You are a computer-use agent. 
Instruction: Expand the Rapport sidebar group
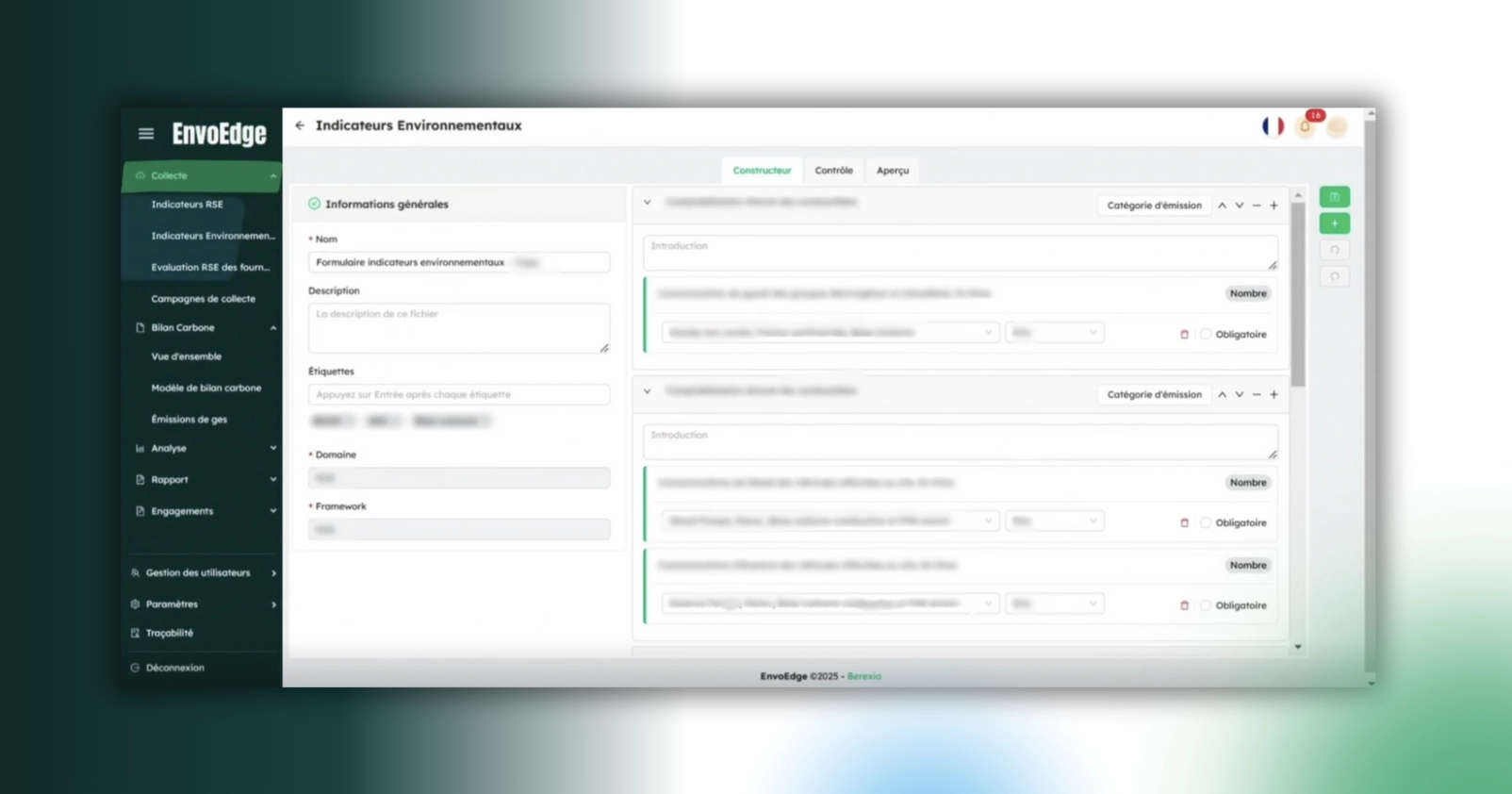[273, 480]
